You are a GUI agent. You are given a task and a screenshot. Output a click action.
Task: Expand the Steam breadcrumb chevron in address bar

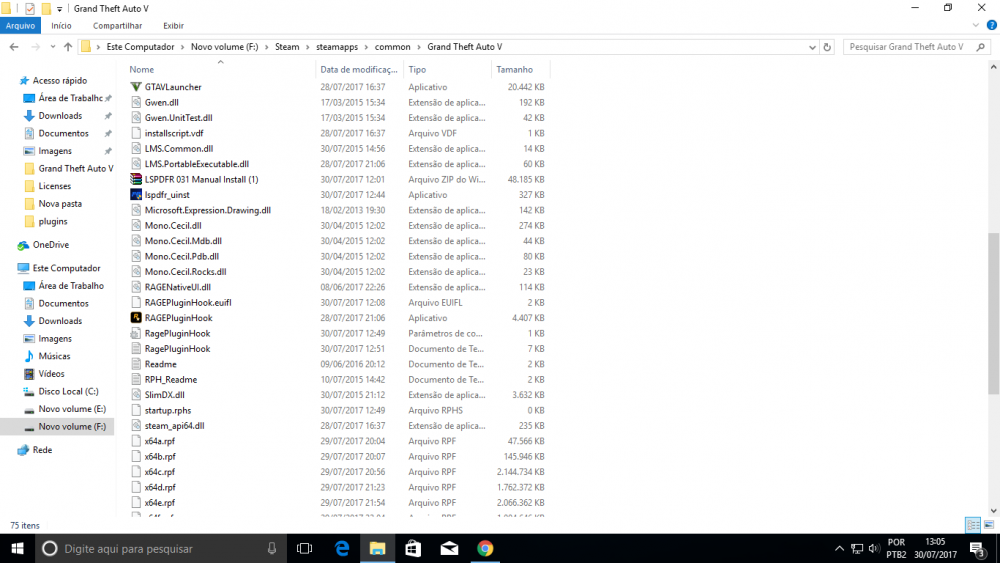click(x=307, y=47)
